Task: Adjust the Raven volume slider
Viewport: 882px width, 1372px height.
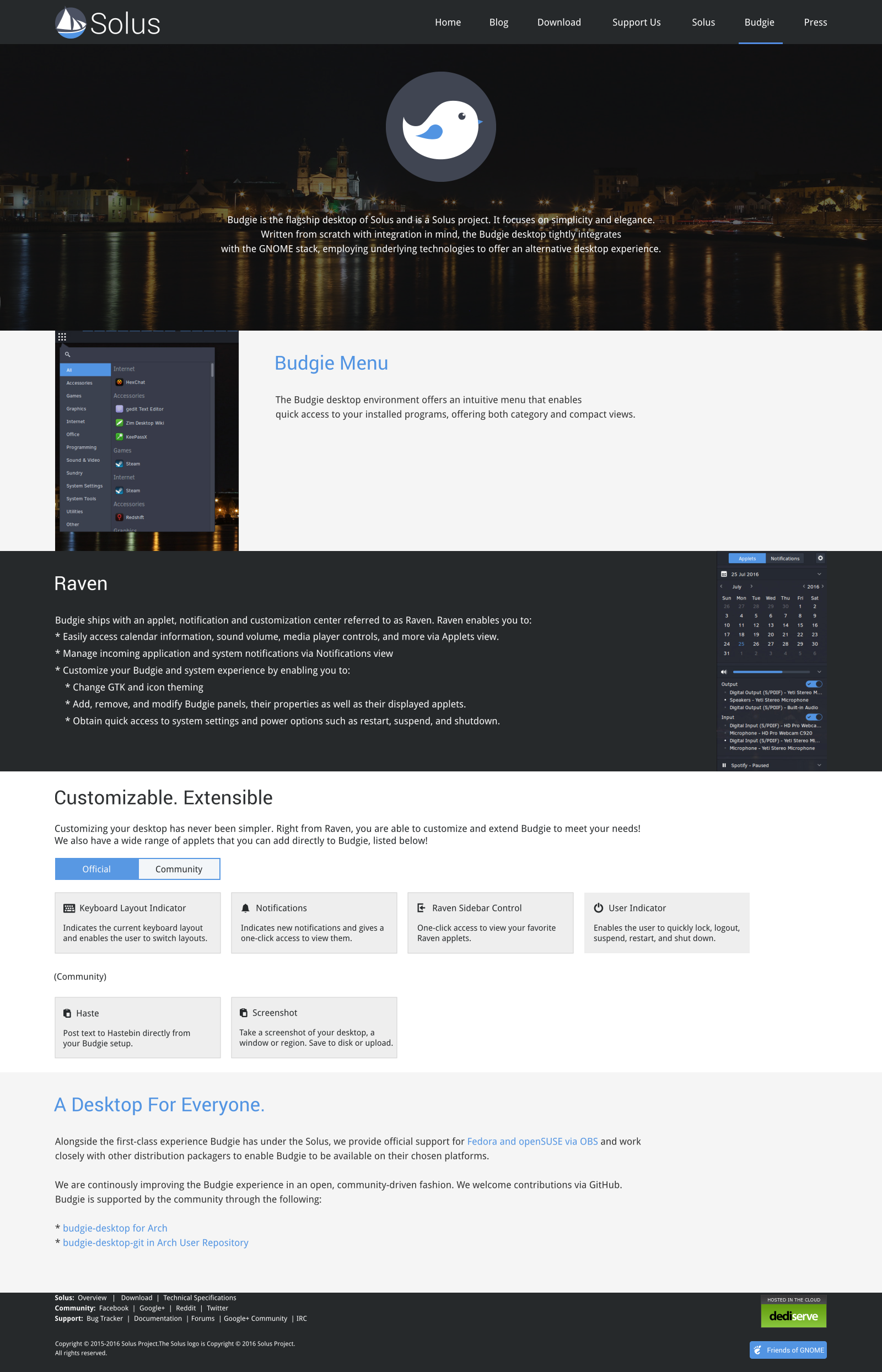Action: pos(771,672)
